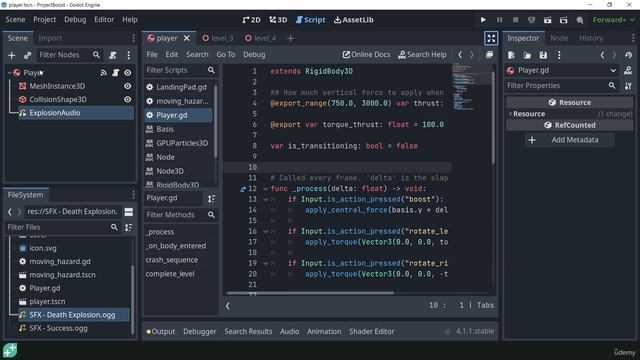This screenshot has height=360, width=640.
Task: Open the Editor menu
Action: coord(104,20)
